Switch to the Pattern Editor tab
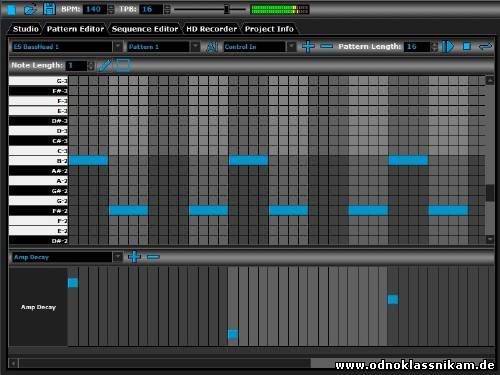 (x=75, y=29)
